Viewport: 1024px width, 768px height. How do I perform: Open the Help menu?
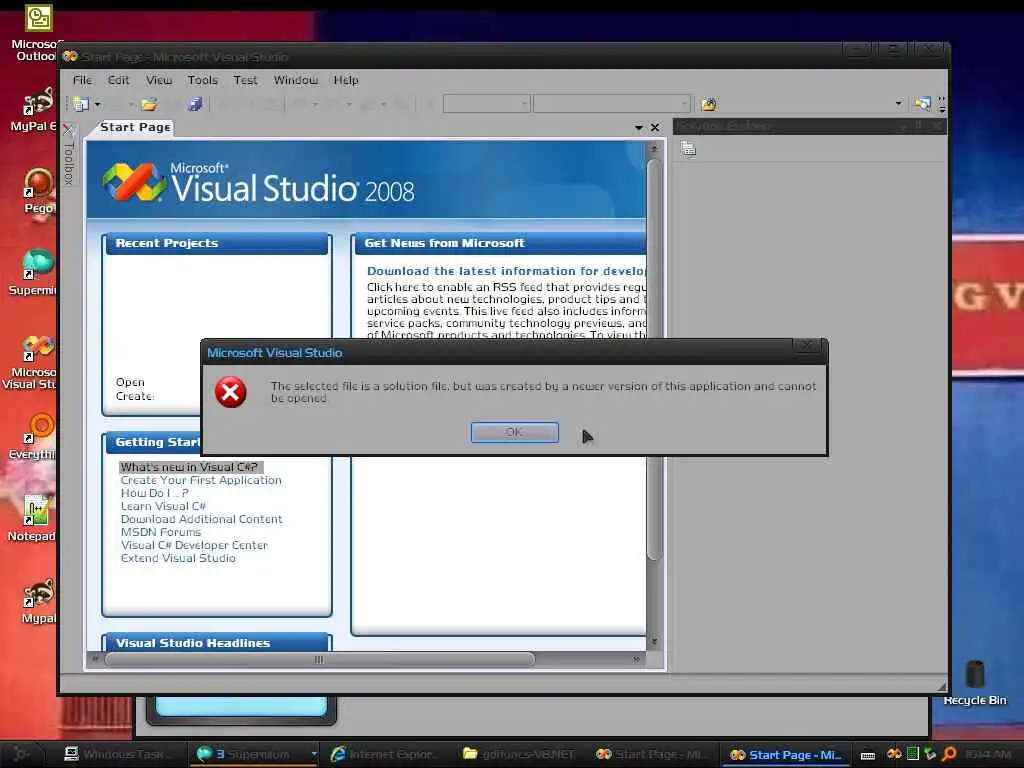(x=346, y=80)
